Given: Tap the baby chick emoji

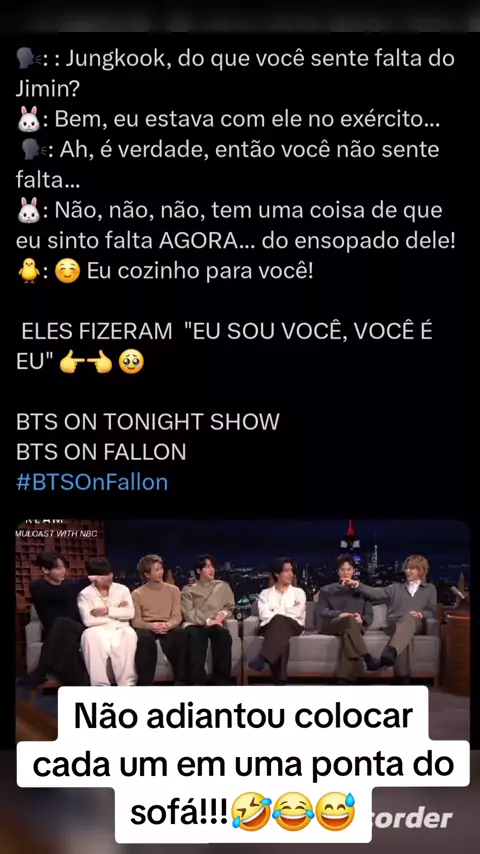Looking at the screenshot, I should coord(28,271).
